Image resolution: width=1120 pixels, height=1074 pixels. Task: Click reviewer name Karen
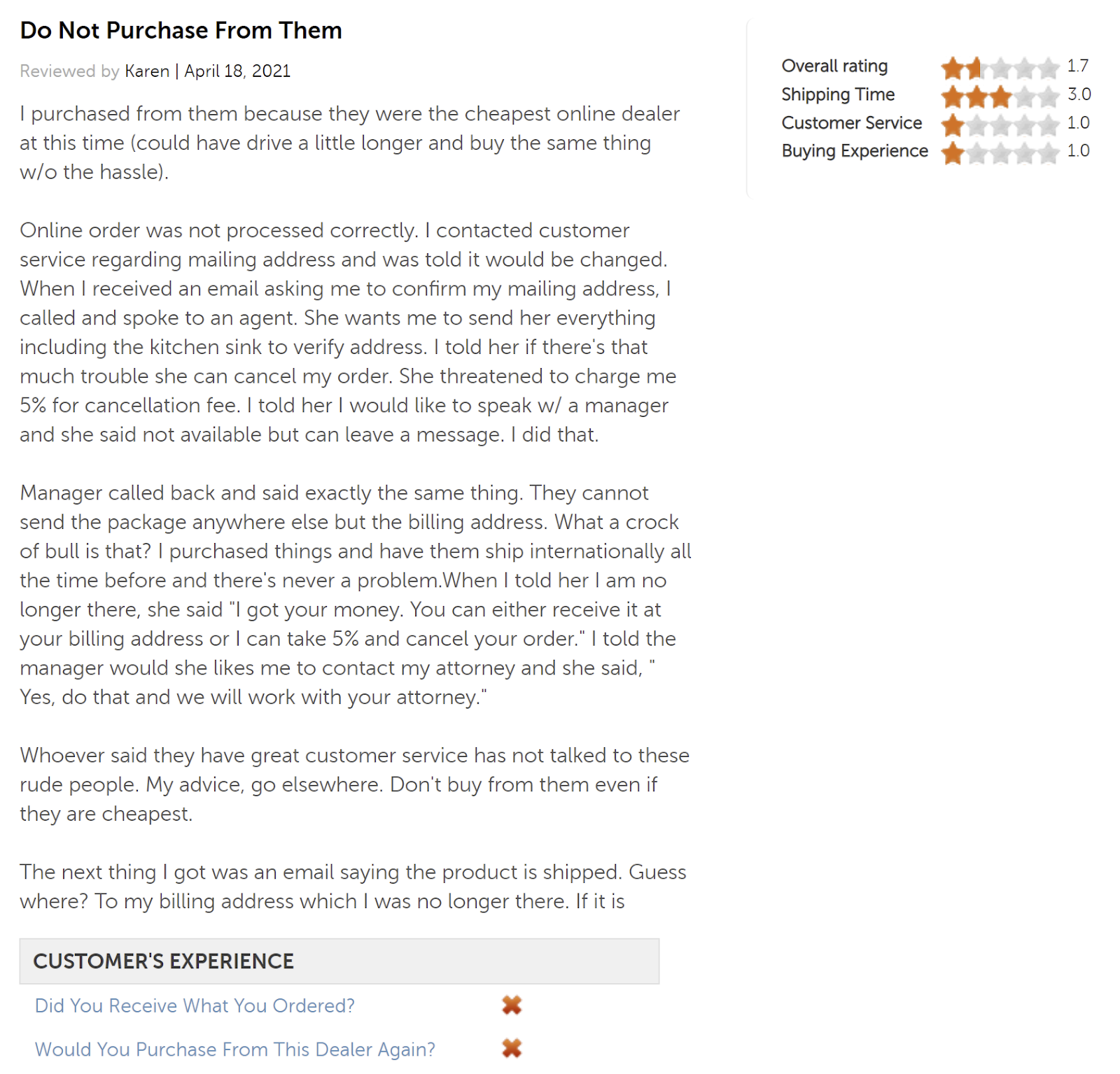click(147, 71)
